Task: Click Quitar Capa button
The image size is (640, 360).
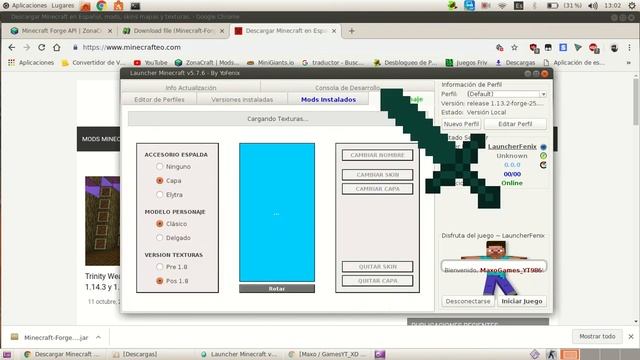Action: [377, 281]
